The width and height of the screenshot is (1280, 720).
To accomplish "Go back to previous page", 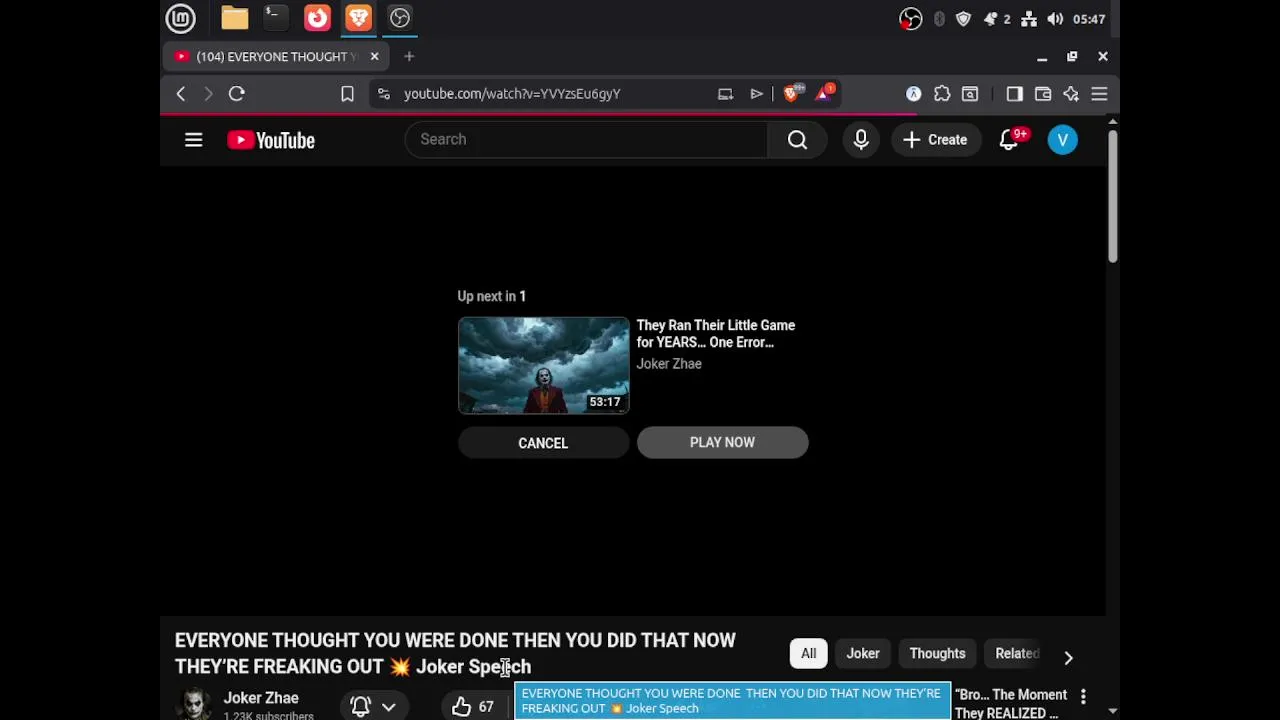I will 181,94.
